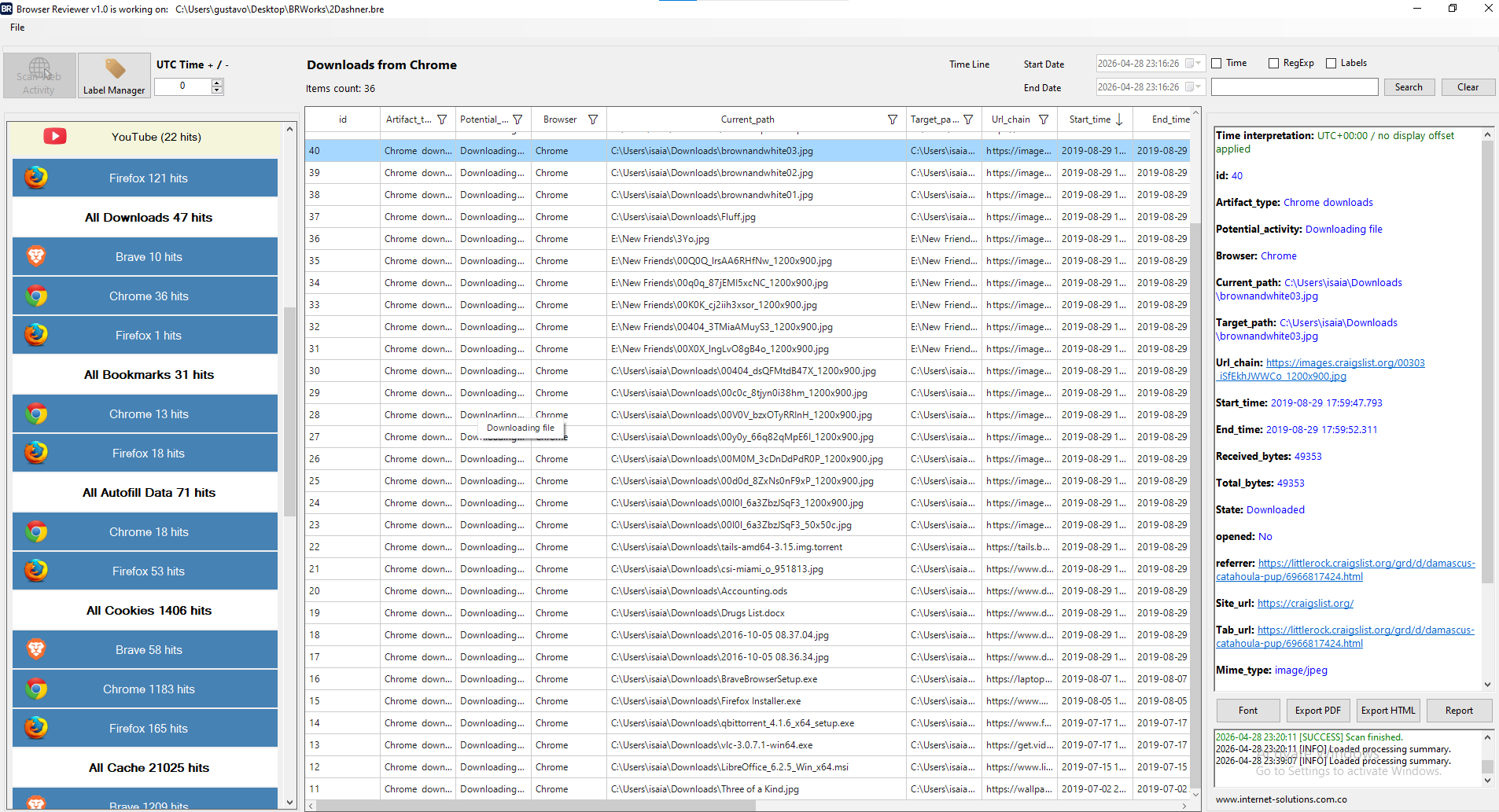Filter the Artifact_type column
Image resolution: width=1499 pixels, height=812 pixels.
(x=442, y=119)
